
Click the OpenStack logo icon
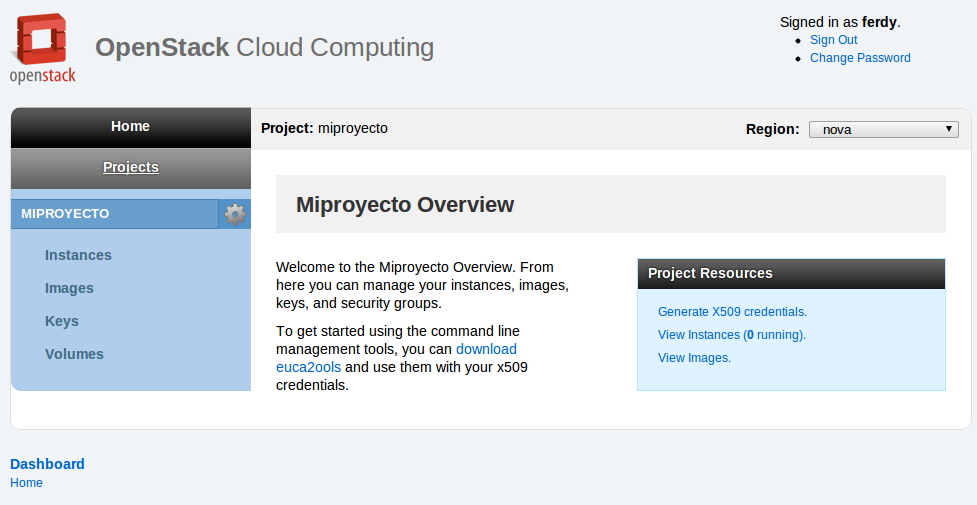pyautogui.click(x=42, y=48)
